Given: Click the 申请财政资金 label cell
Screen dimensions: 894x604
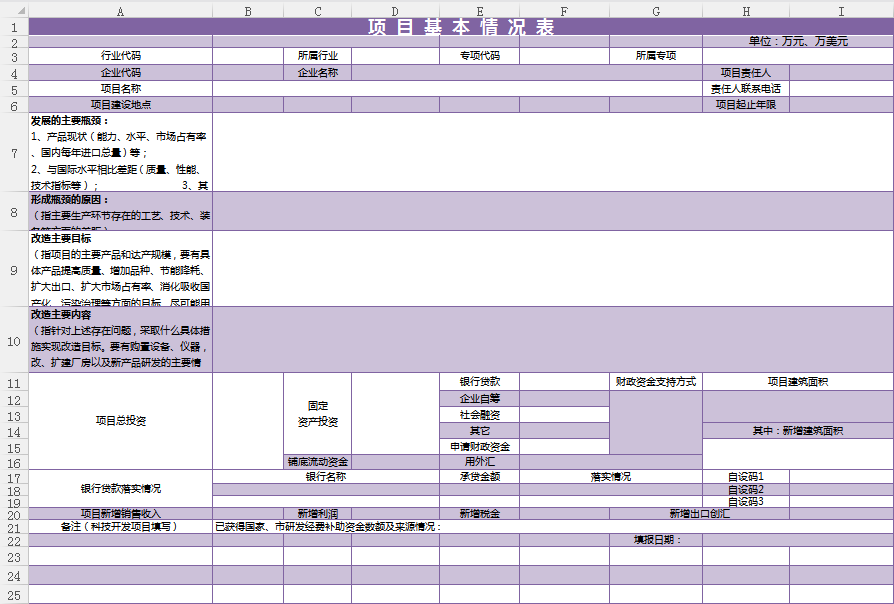Looking at the screenshot, I should pyautogui.click(x=479, y=447).
